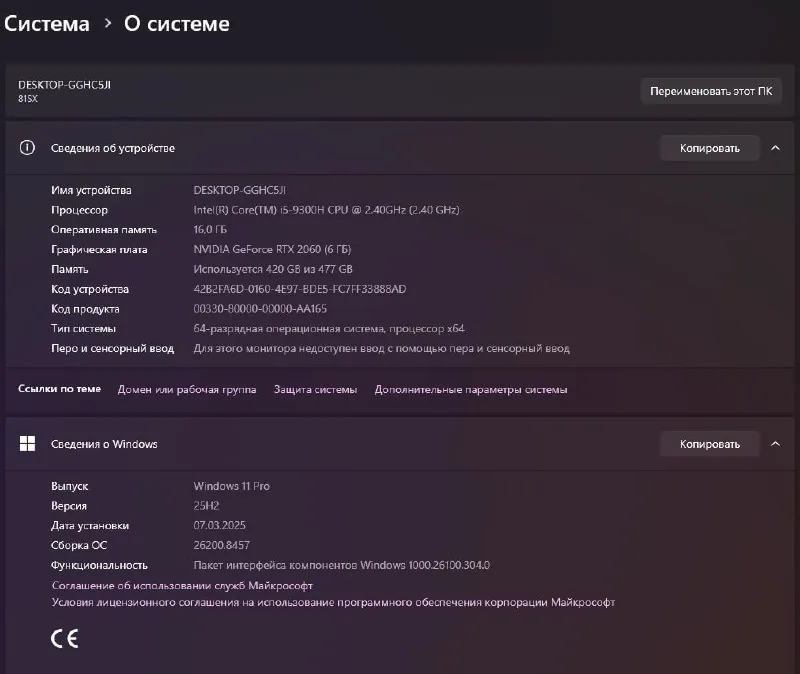
Task: Open Условия лицензионного соглашения Майкрософт link
Action: 333,603
